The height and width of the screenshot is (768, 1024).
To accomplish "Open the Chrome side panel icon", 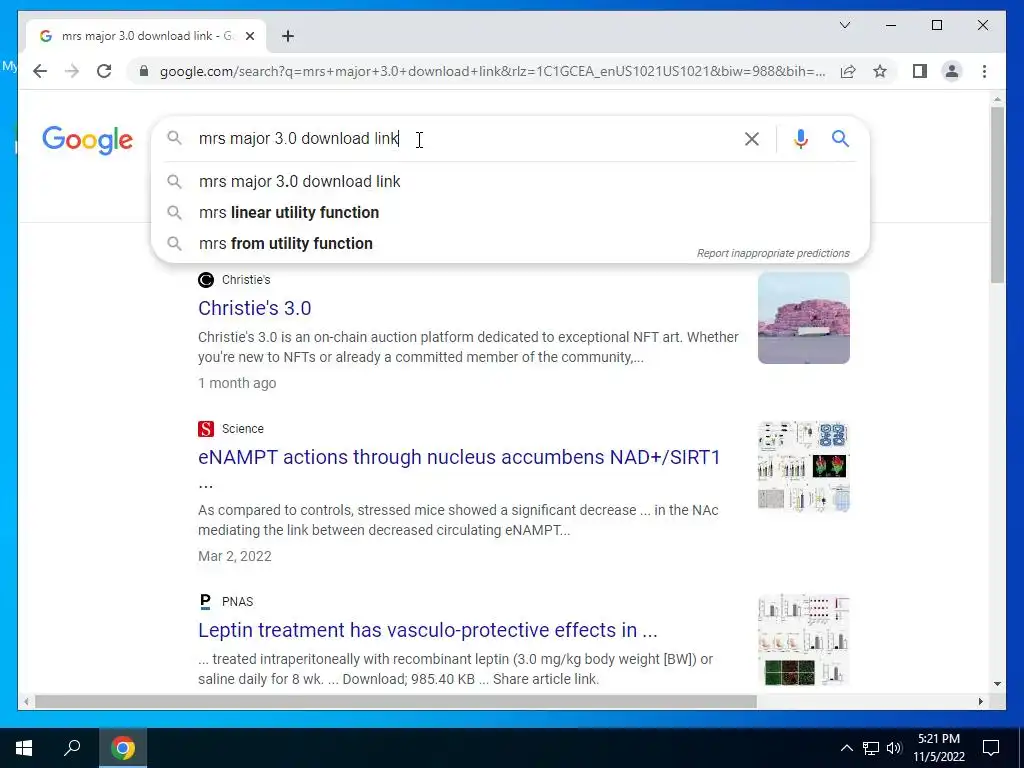I will (x=920, y=71).
